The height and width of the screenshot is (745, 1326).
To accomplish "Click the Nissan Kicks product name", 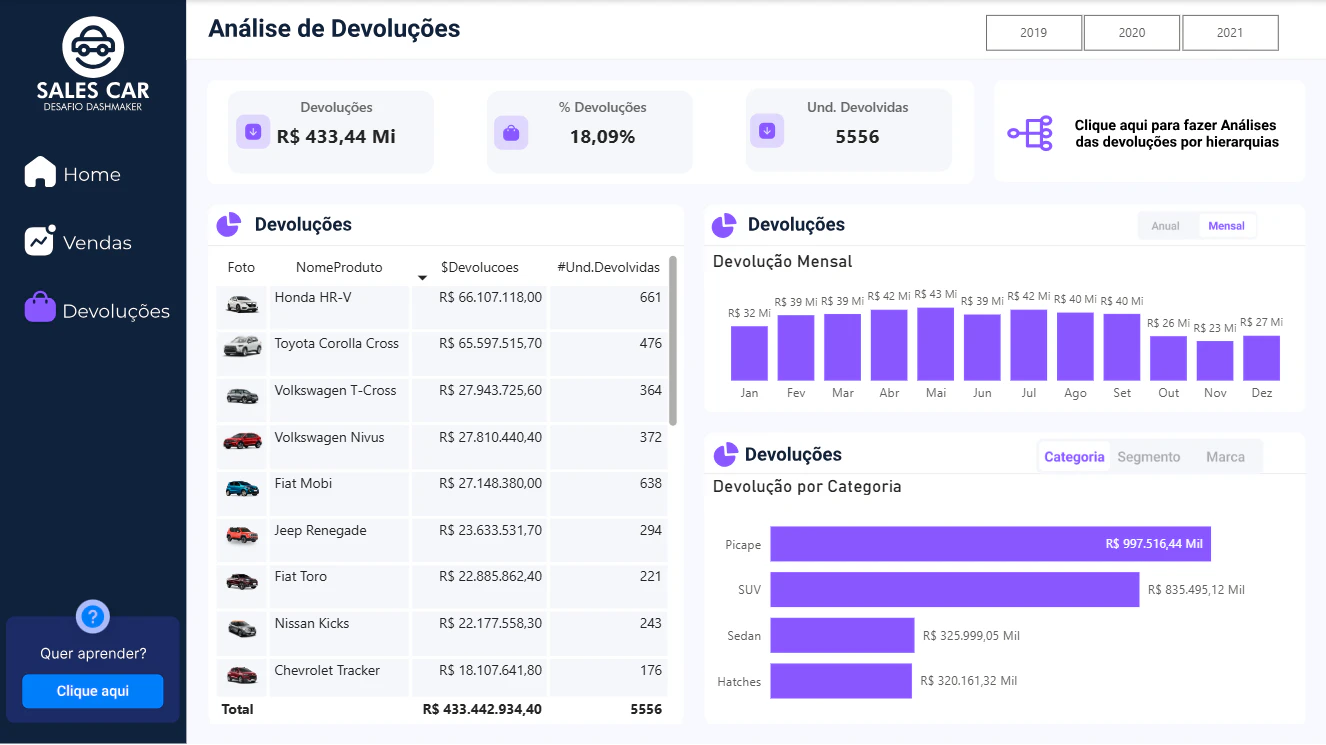I will (x=312, y=623).
